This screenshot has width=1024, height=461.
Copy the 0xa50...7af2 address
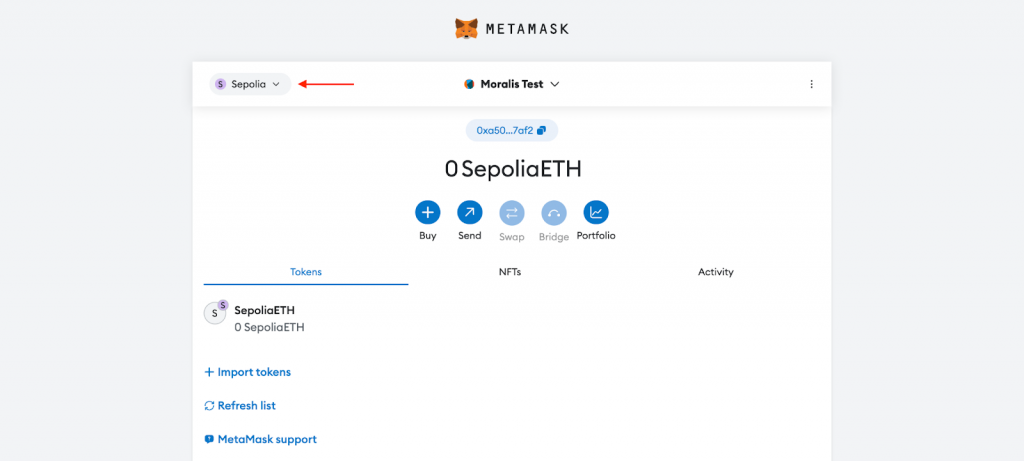click(x=512, y=131)
